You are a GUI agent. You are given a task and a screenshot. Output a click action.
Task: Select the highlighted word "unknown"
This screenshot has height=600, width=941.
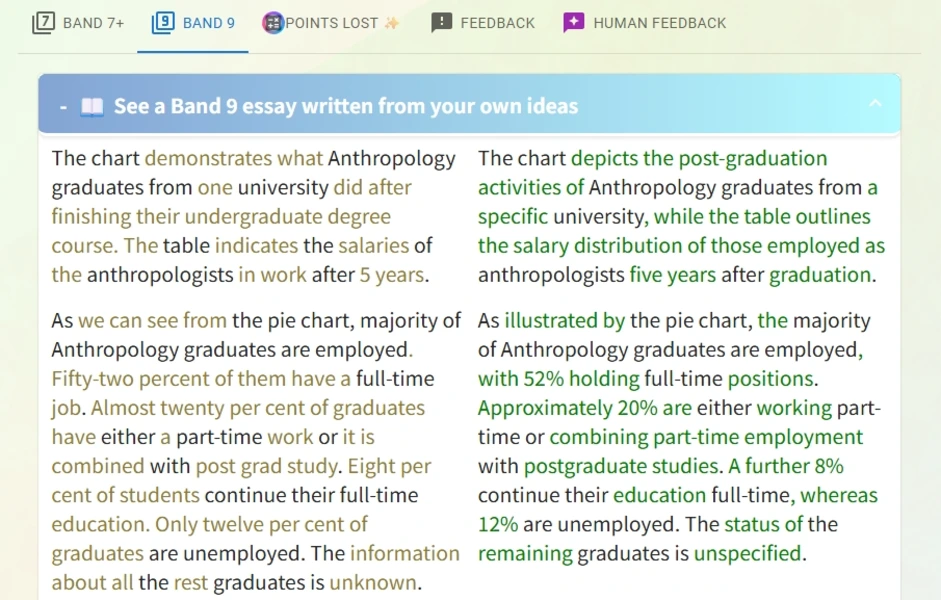(373, 582)
